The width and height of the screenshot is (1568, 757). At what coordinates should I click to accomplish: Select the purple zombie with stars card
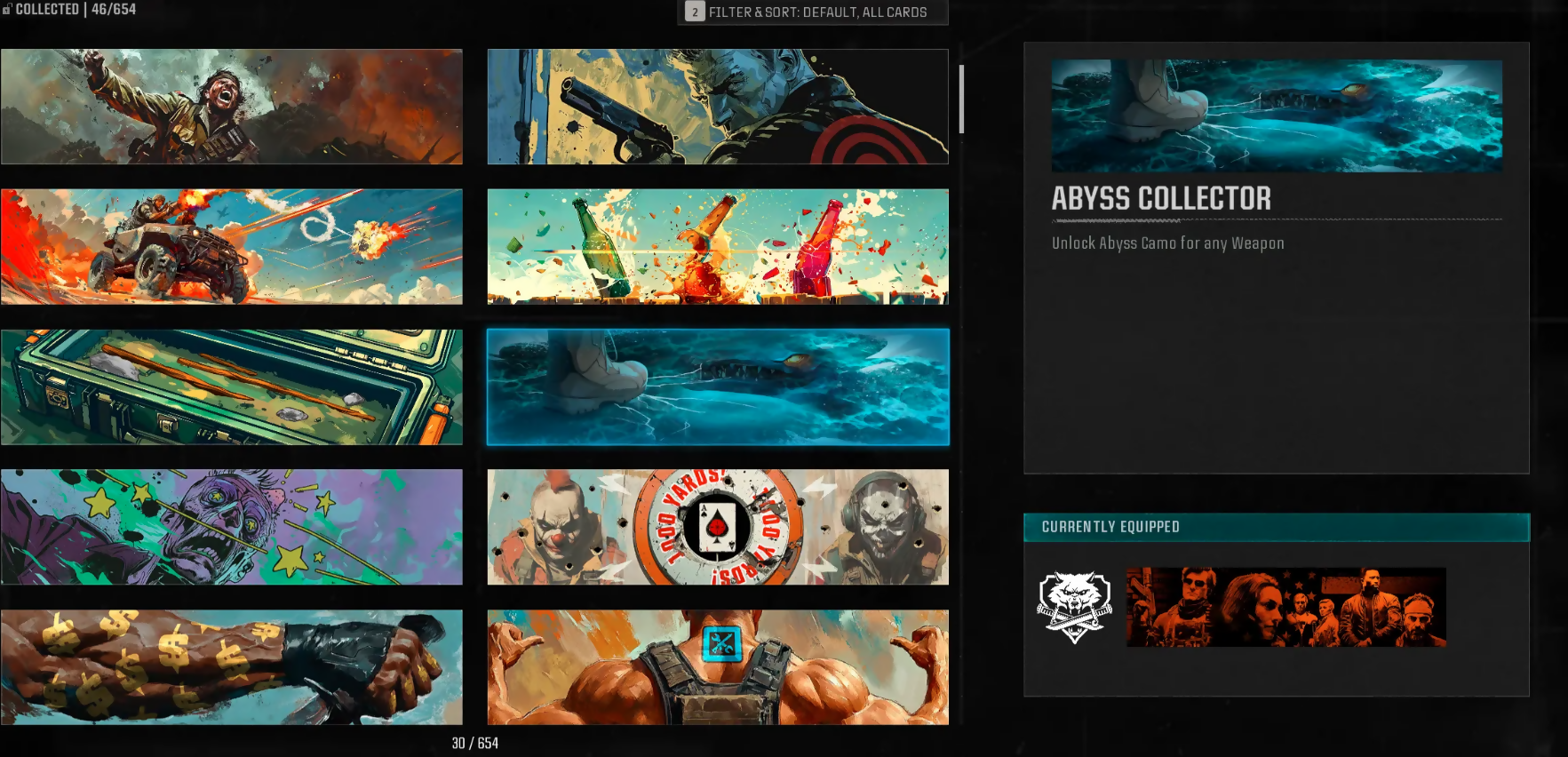coord(231,527)
